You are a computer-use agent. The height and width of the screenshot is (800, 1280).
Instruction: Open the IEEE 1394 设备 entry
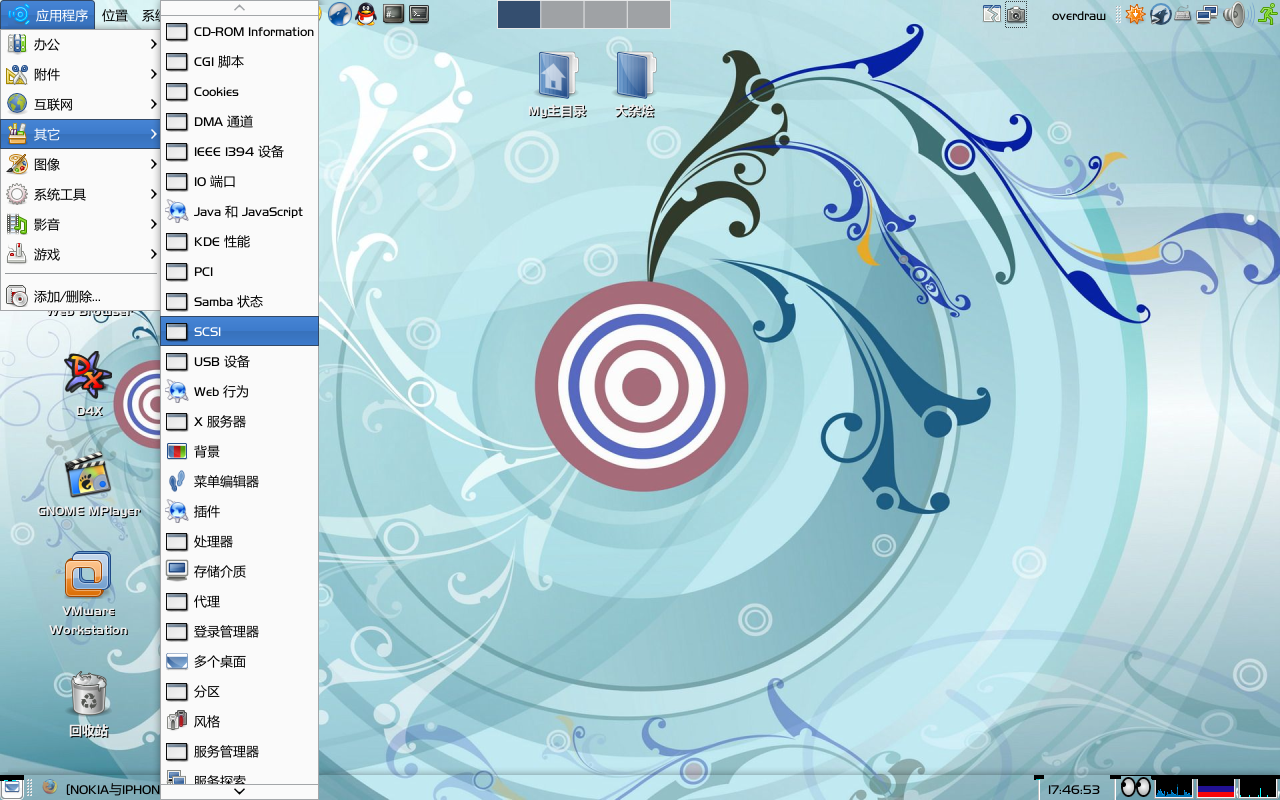[x=239, y=151]
